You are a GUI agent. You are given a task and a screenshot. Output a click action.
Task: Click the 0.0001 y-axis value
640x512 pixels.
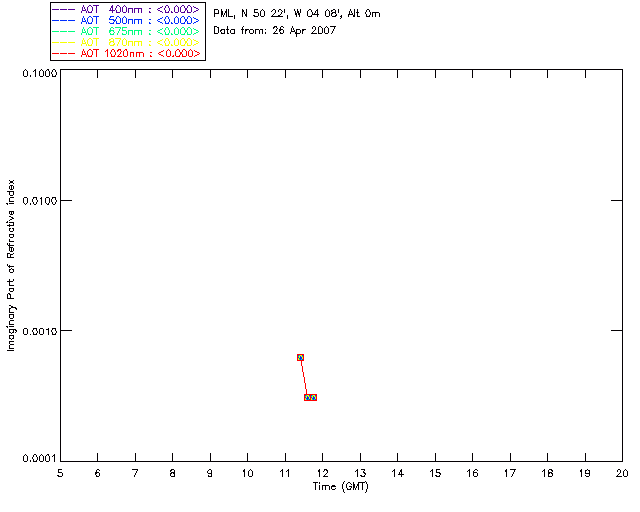click(40, 459)
